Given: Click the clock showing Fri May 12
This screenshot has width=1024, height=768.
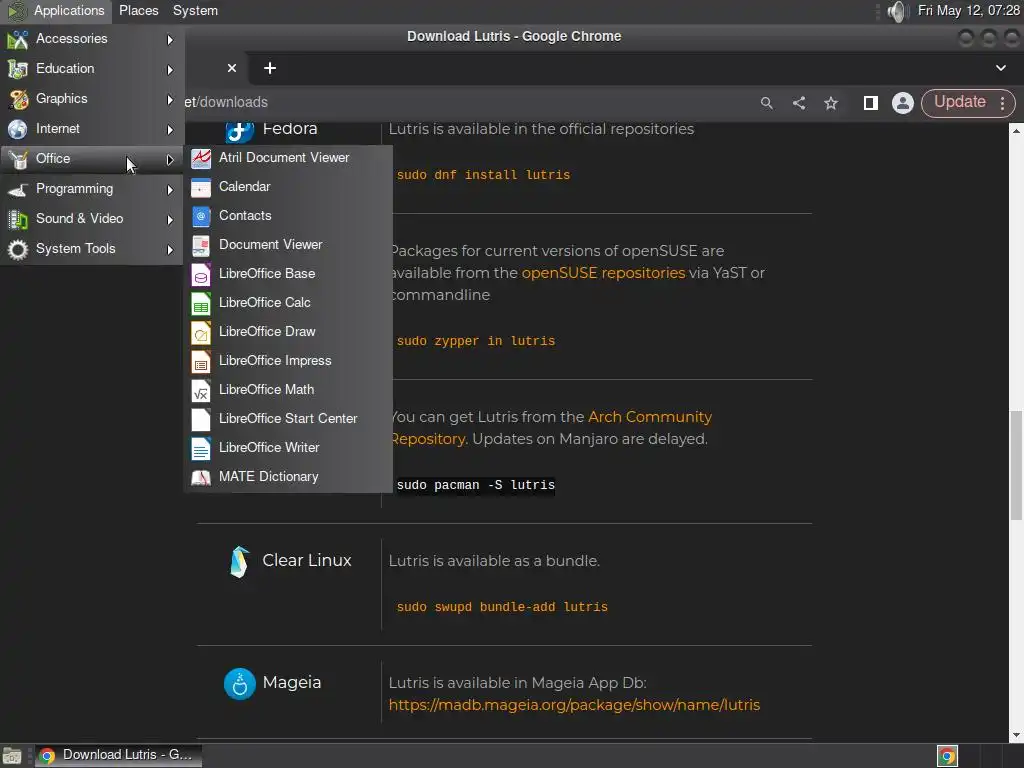Looking at the screenshot, I should click(968, 10).
